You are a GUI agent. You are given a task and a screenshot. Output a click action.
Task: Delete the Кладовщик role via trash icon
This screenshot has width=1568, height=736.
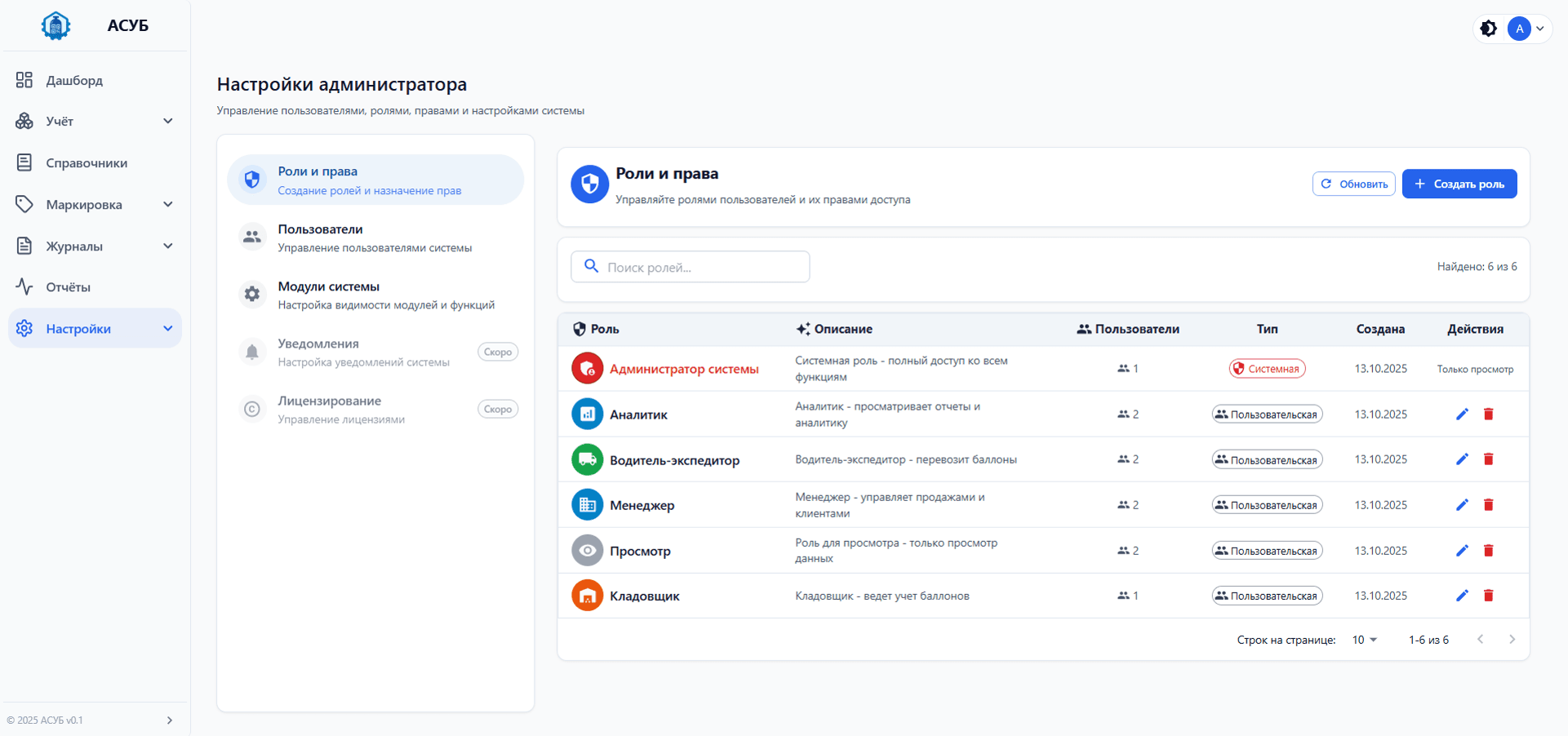1489,596
